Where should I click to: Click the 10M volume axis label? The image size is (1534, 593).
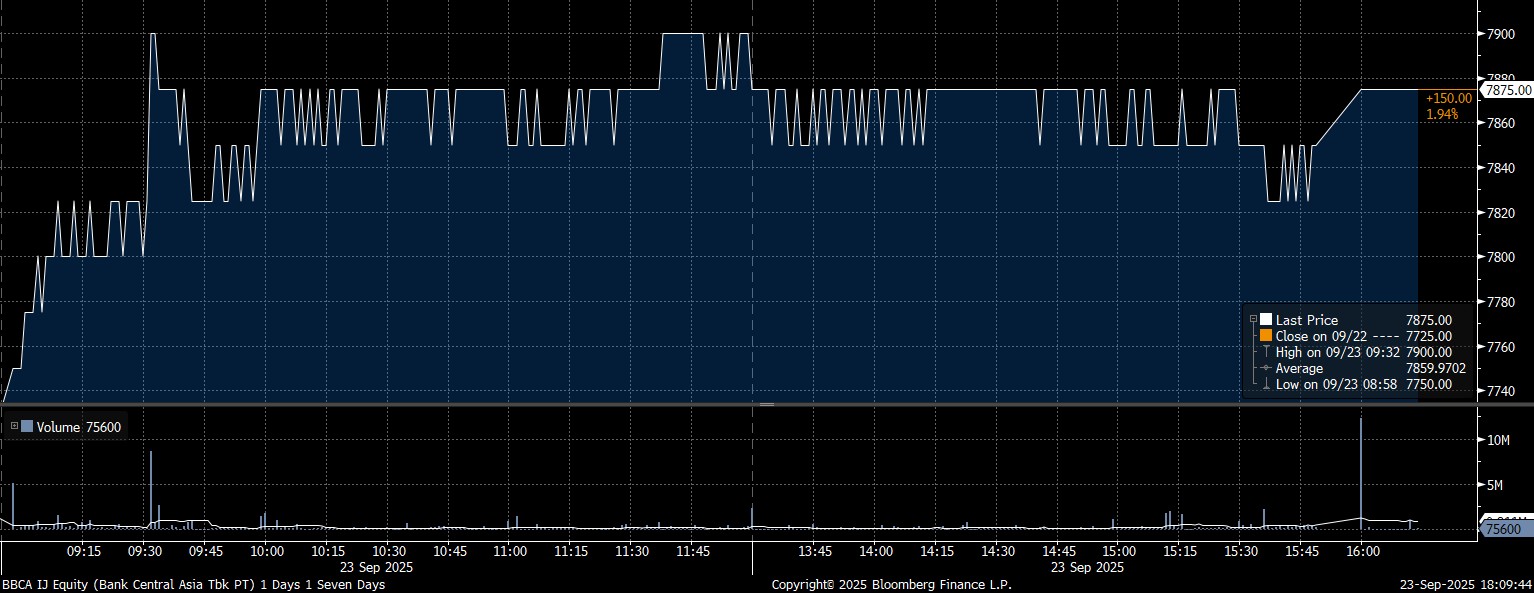[x=1498, y=440]
